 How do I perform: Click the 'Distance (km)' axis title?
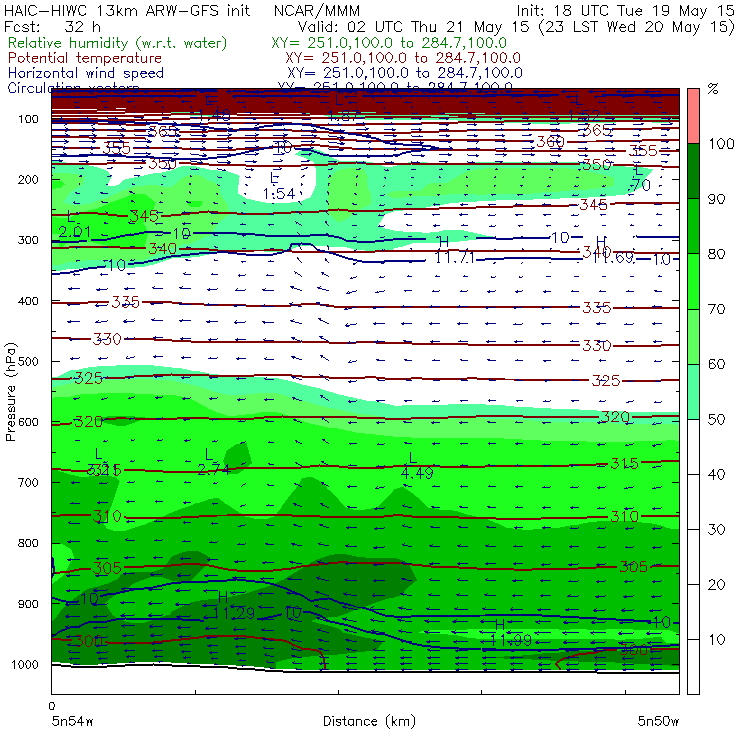coord(369,721)
